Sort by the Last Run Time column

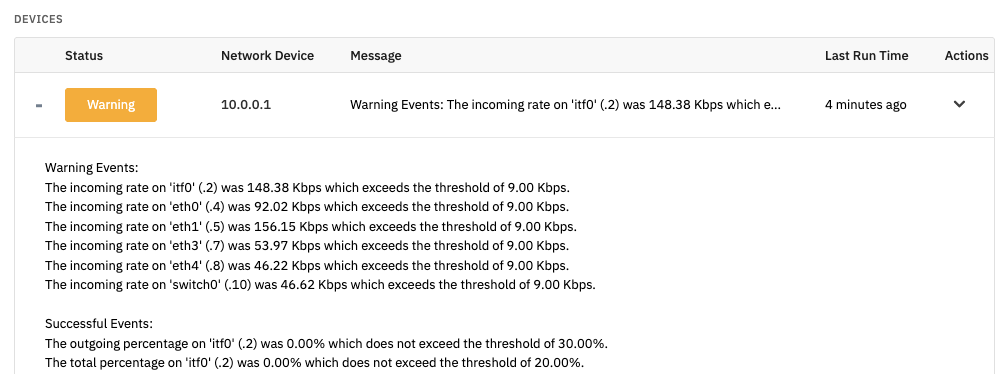(866, 56)
